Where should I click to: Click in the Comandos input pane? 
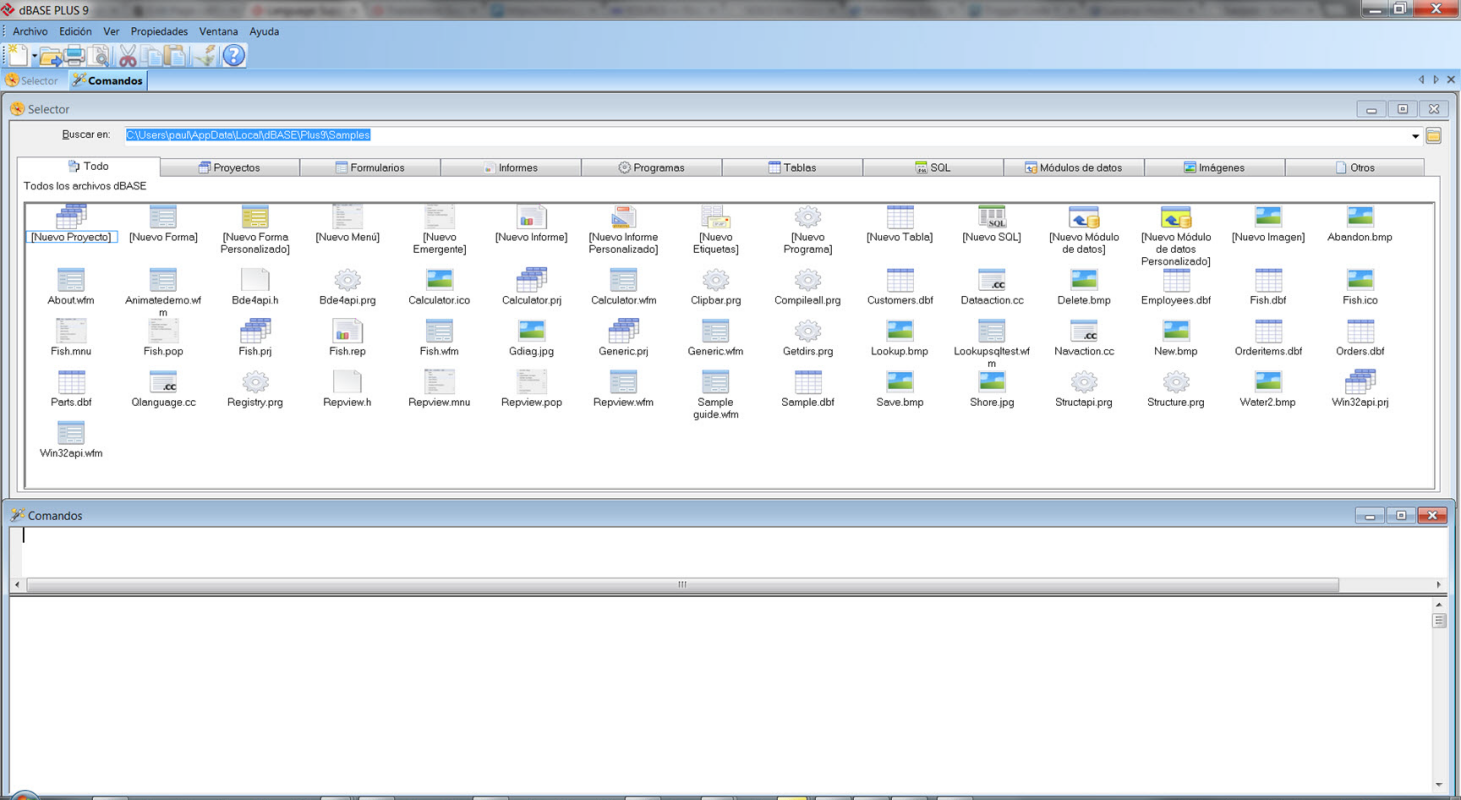[728, 552]
